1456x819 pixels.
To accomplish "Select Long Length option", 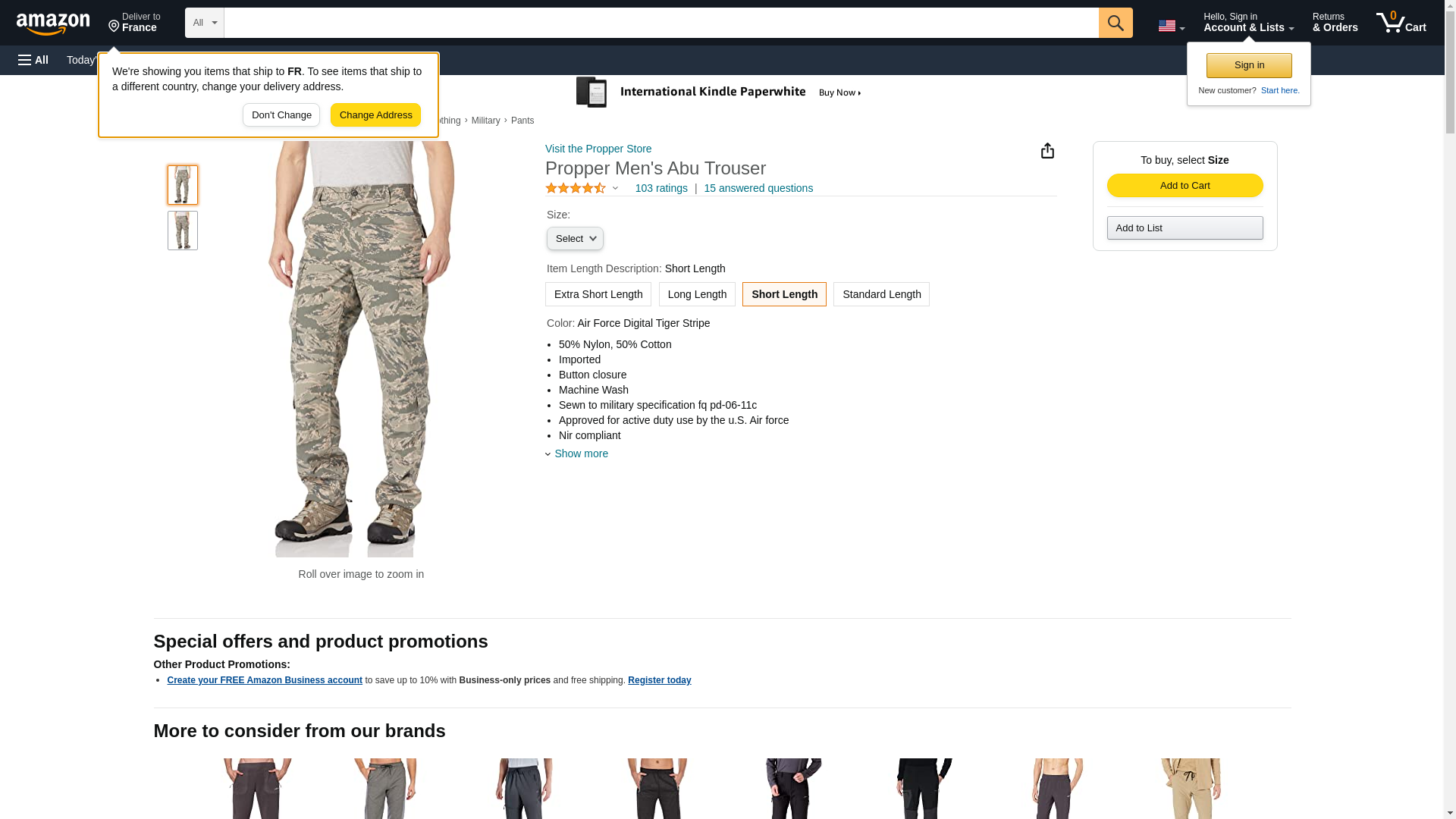I will [696, 294].
